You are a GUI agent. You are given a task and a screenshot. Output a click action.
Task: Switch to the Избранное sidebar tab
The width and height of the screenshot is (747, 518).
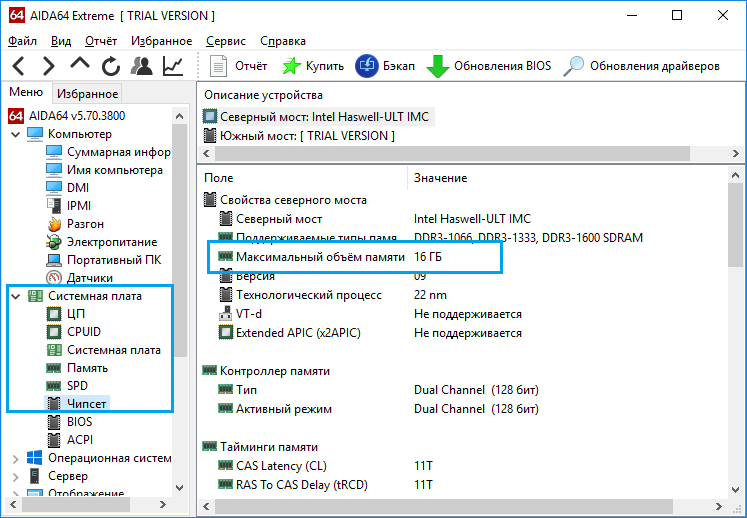click(x=87, y=94)
